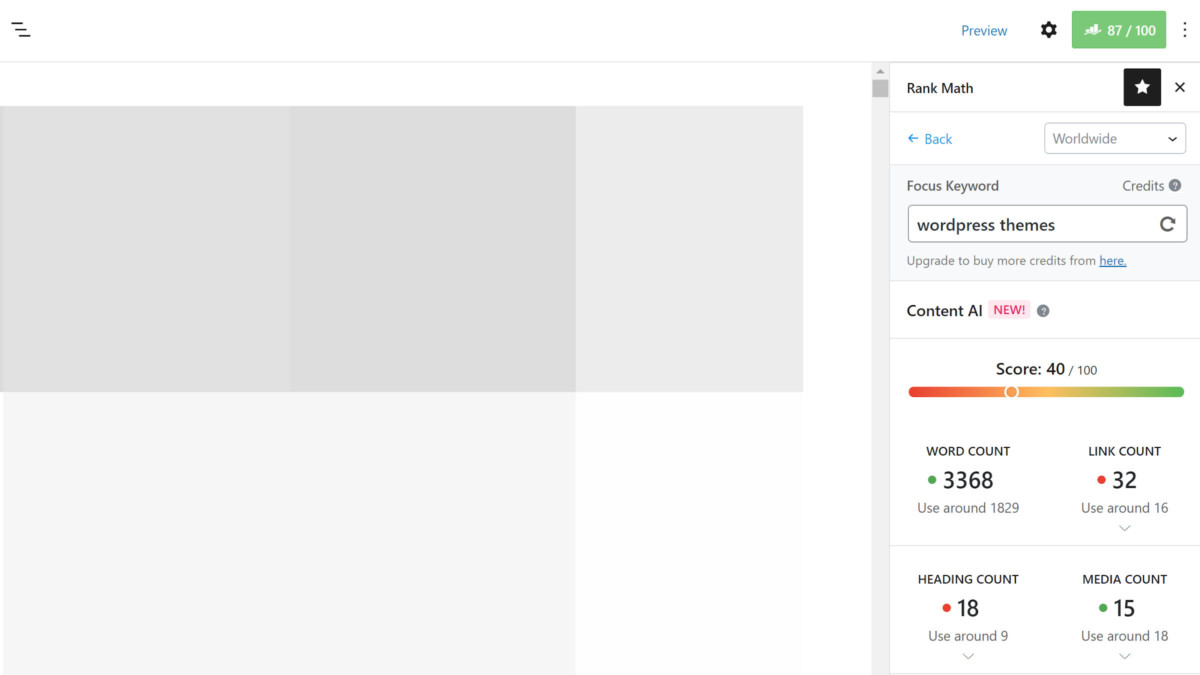Click the Rank Math 87/100 score button
This screenshot has width=1200, height=675.
[1118, 30]
